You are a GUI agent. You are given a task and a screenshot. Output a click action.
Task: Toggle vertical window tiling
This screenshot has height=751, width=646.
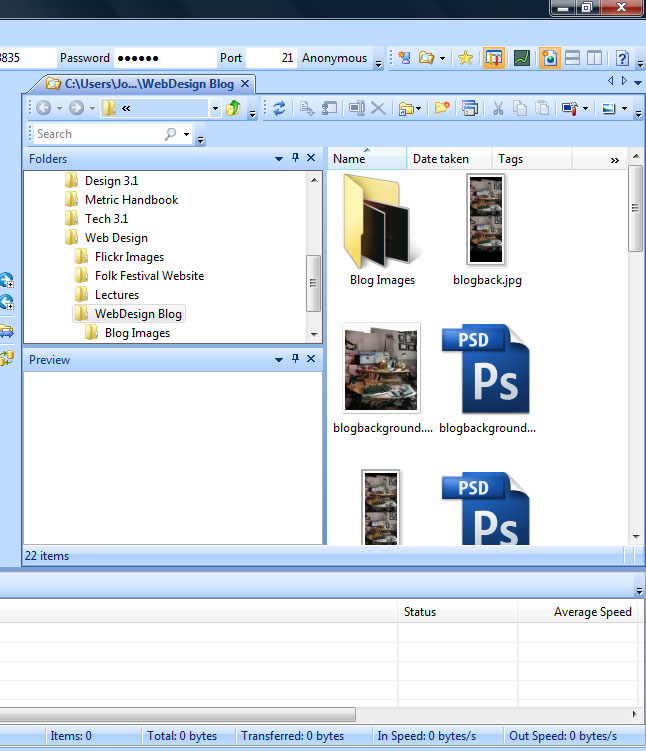(x=594, y=58)
